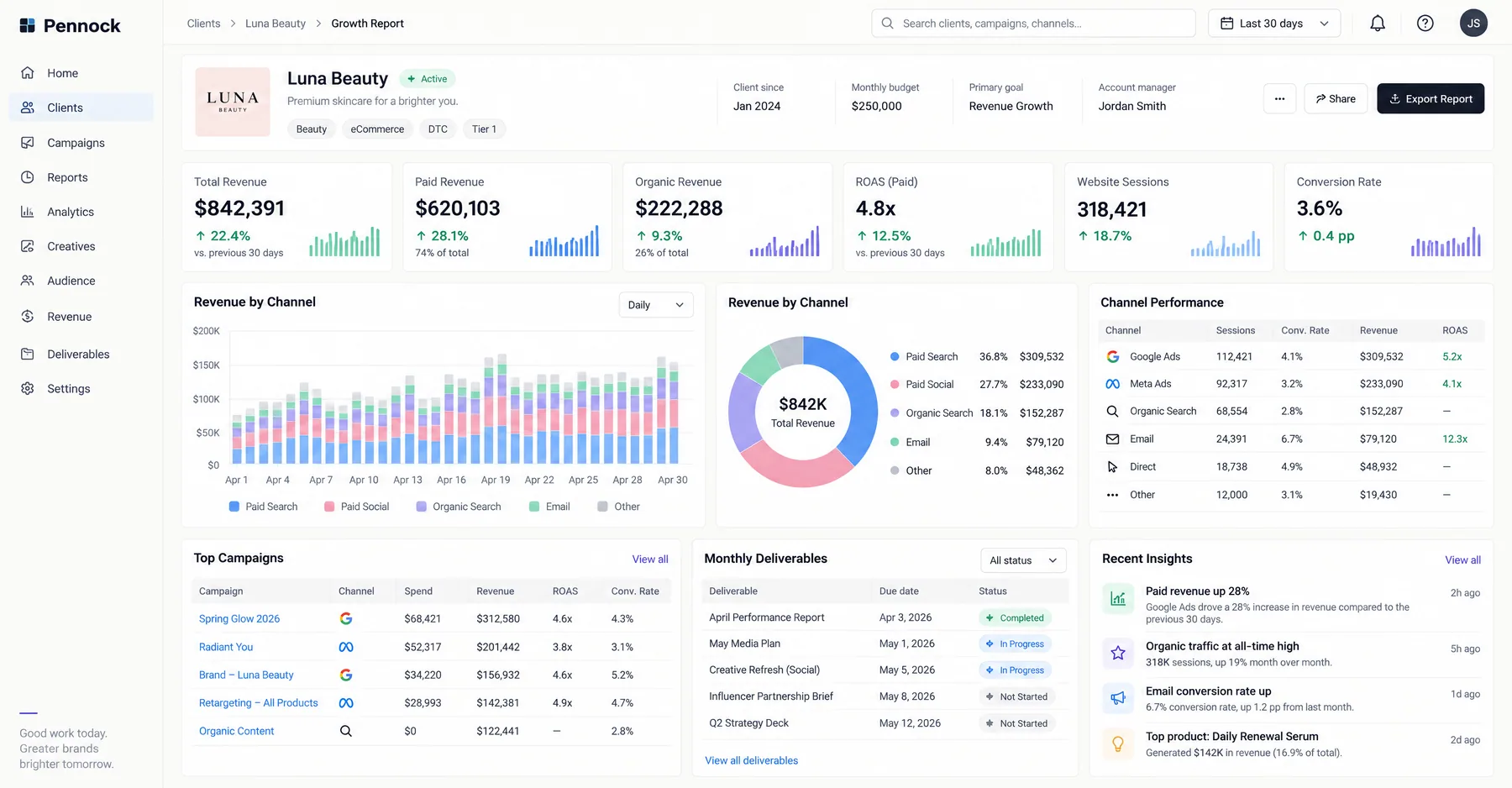Toggle the Paid Social legend swatch under the bar chart
Screen dimensions: 1512x788
click(x=329, y=507)
